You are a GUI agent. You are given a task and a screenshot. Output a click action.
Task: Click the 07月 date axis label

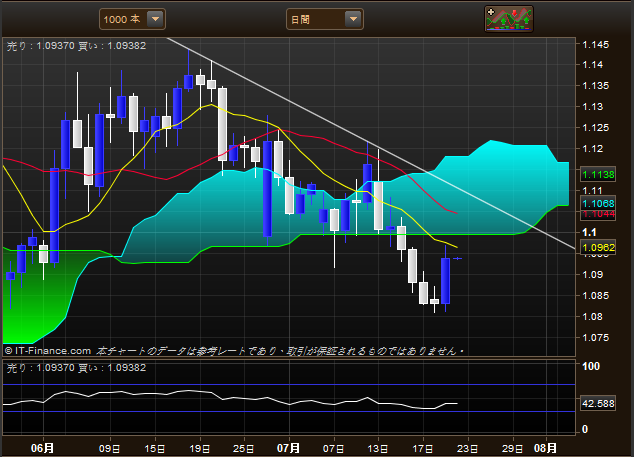point(288,448)
